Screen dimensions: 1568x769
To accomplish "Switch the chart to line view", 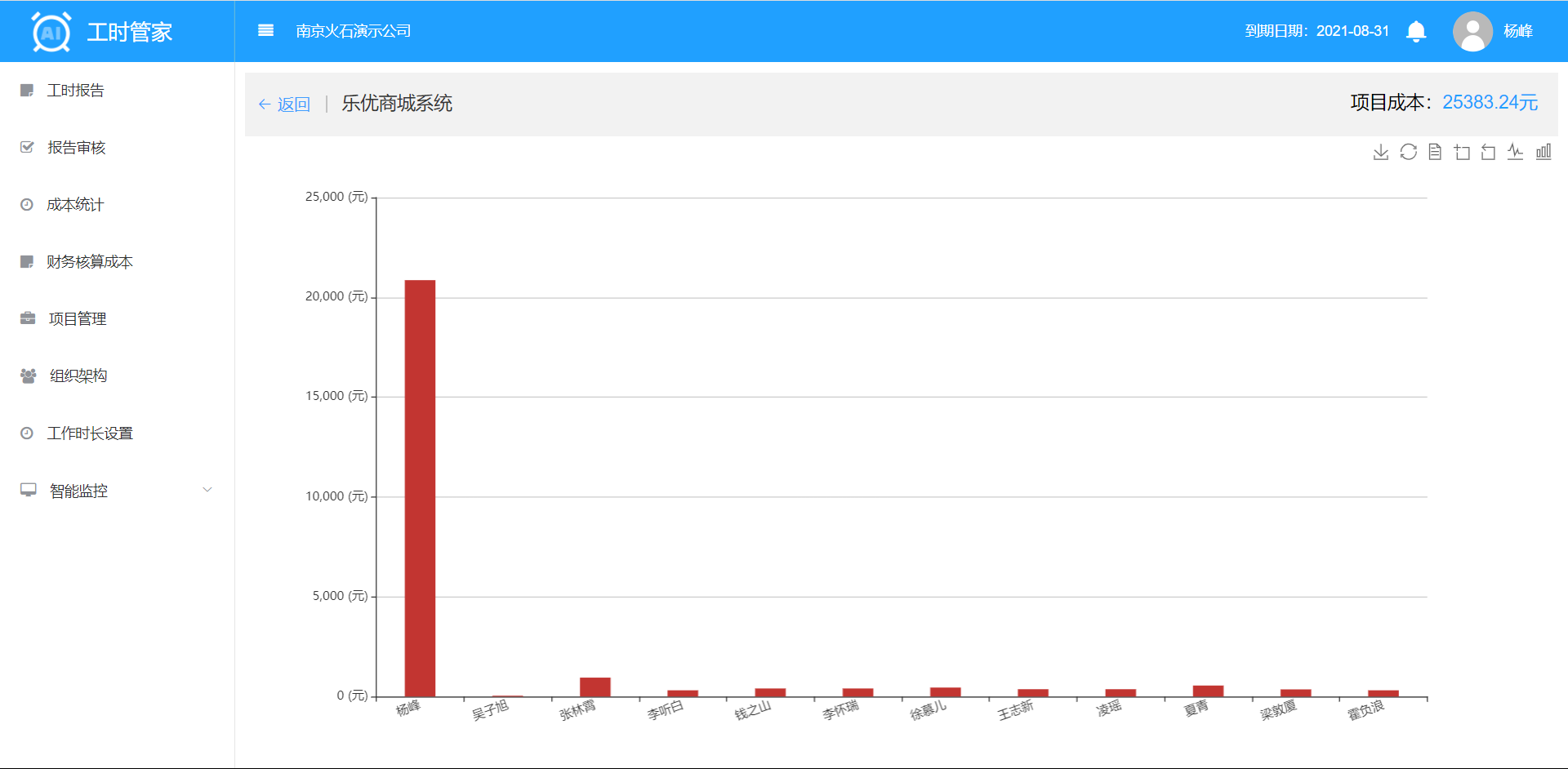I will pos(1516,152).
